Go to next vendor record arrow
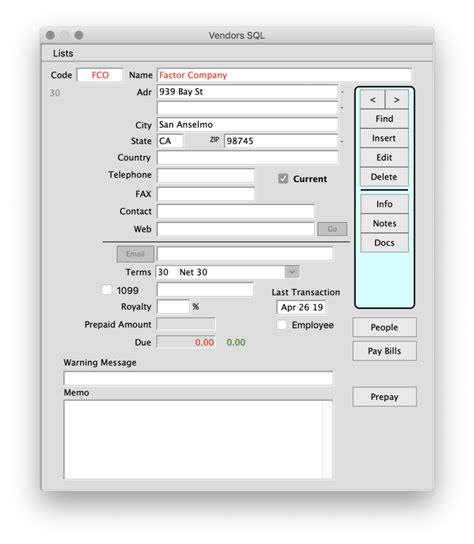474x544 pixels. [x=397, y=100]
